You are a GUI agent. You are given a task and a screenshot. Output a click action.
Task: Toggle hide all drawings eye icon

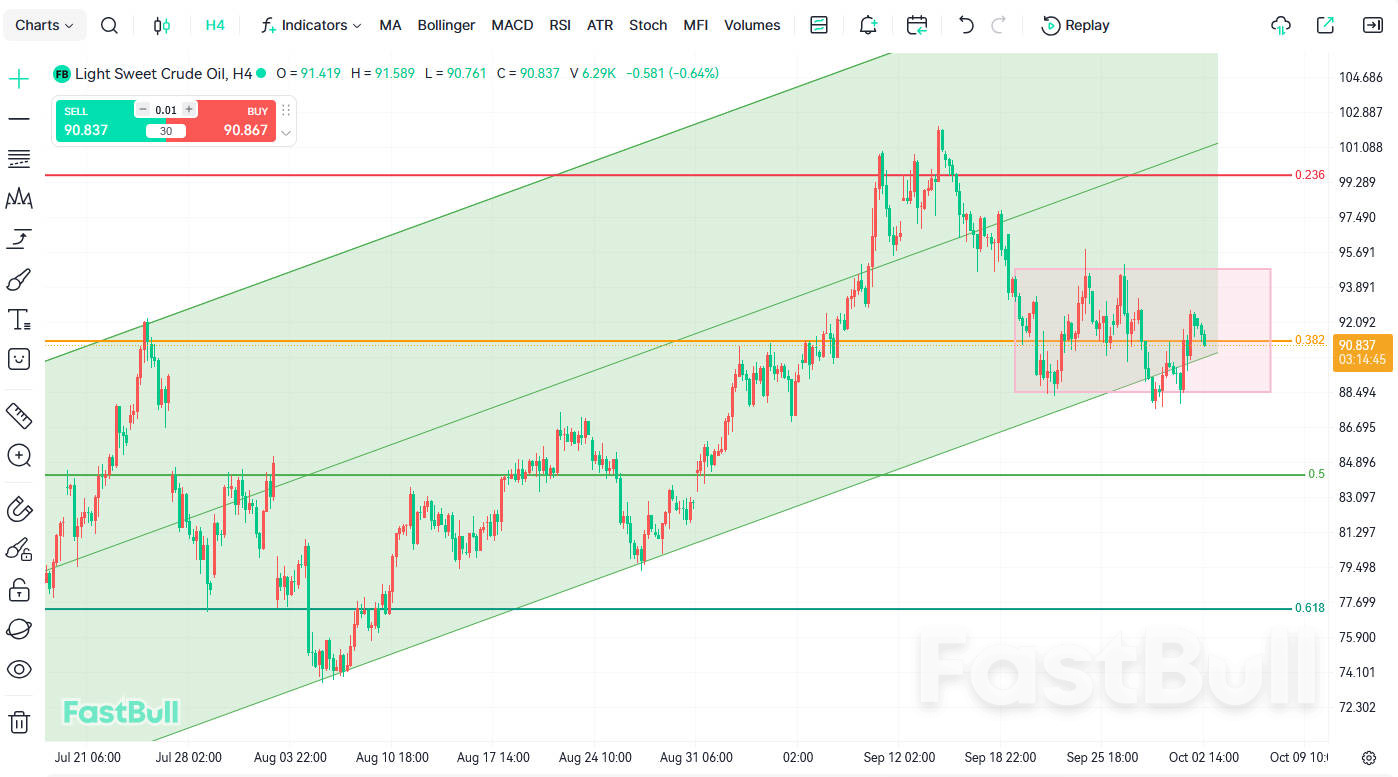pyautogui.click(x=19, y=669)
